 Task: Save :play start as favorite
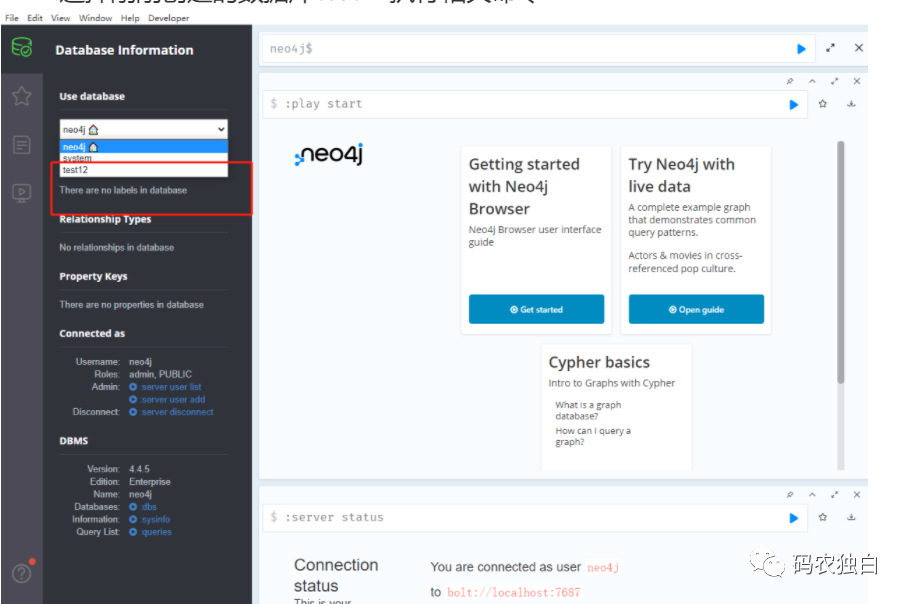(x=823, y=104)
